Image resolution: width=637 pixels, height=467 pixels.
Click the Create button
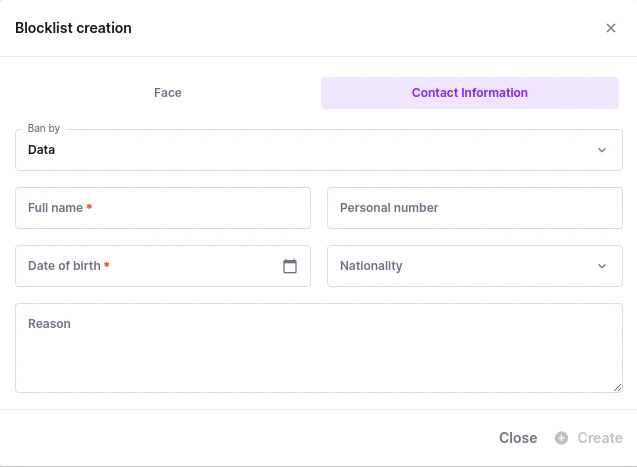click(599, 438)
